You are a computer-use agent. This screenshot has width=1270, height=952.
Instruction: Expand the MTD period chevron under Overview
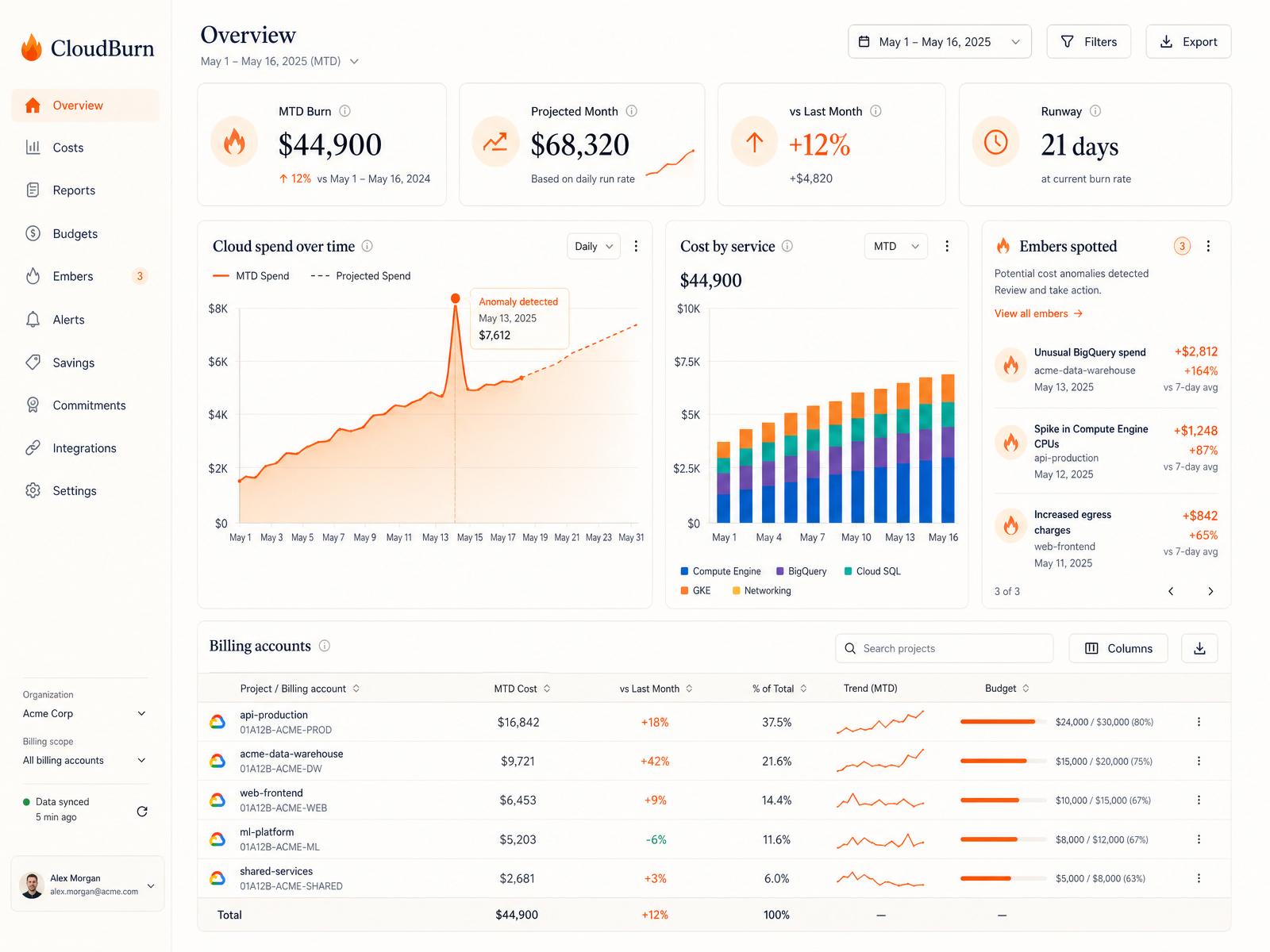click(354, 61)
